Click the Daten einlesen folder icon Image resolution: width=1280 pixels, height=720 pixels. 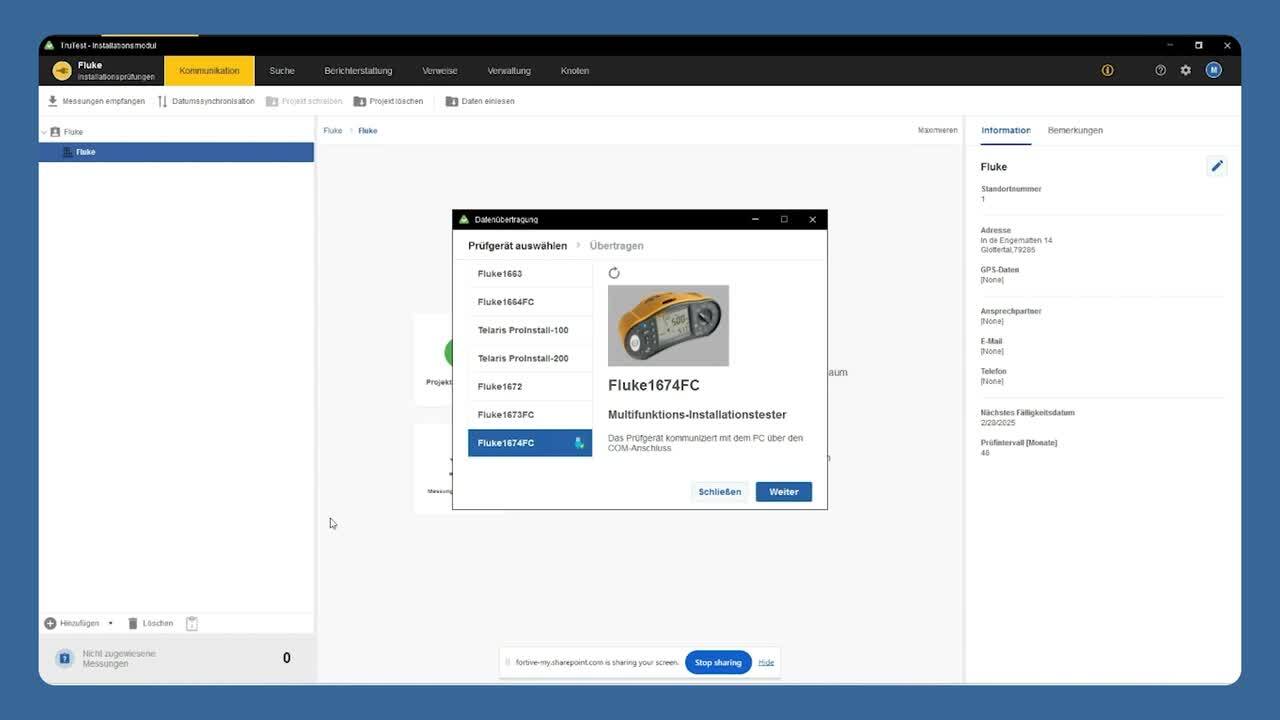(452, 101)
